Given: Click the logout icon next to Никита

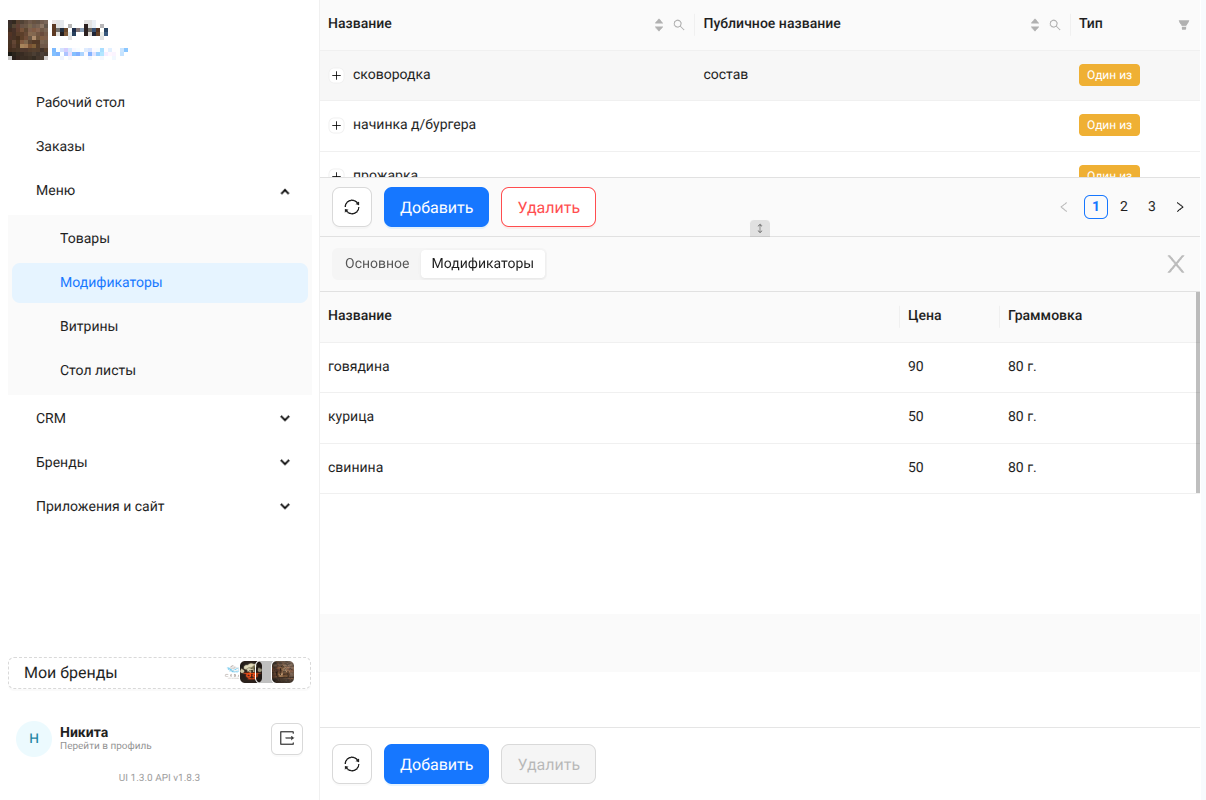Looking at the screenshot, I should (287, 739).
